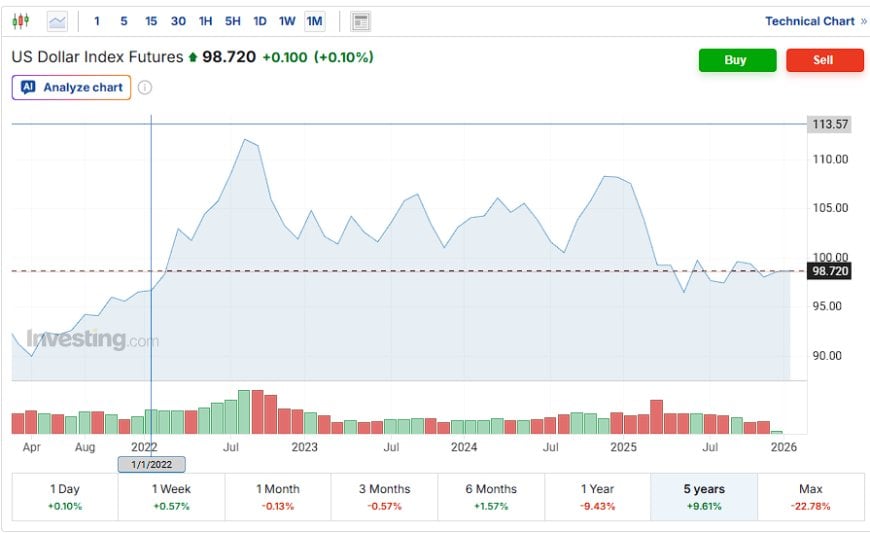The width and height of the screenshot is (870, 533).
Task: Click the 2025 label on time axis
Action: click(x=624, y=447)
